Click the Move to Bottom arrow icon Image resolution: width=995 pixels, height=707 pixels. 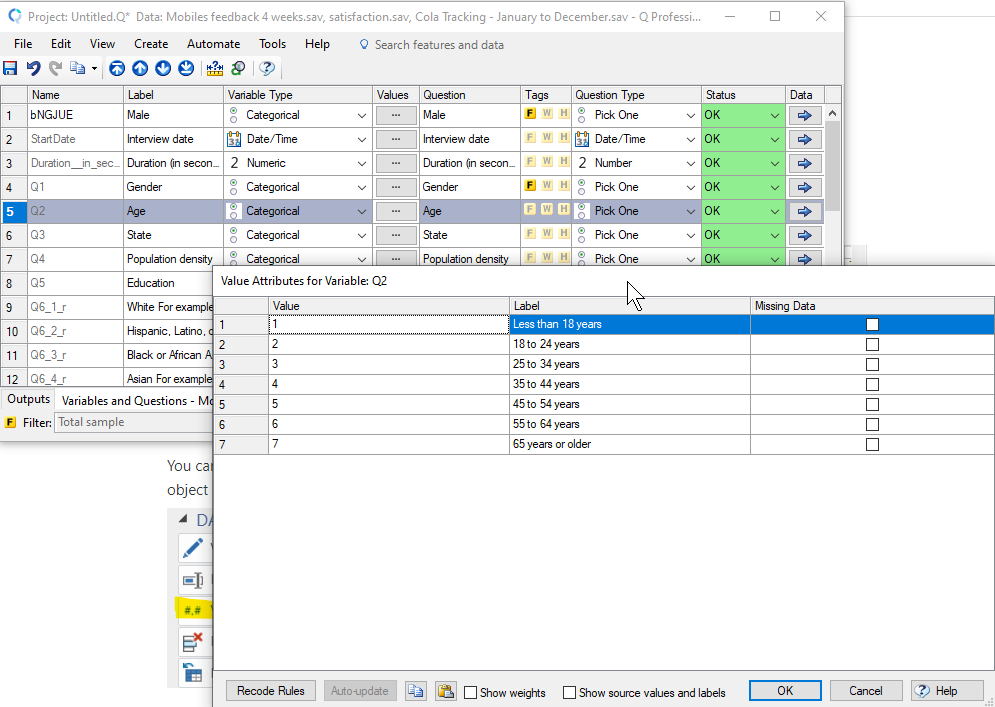[x=186, y=68]
